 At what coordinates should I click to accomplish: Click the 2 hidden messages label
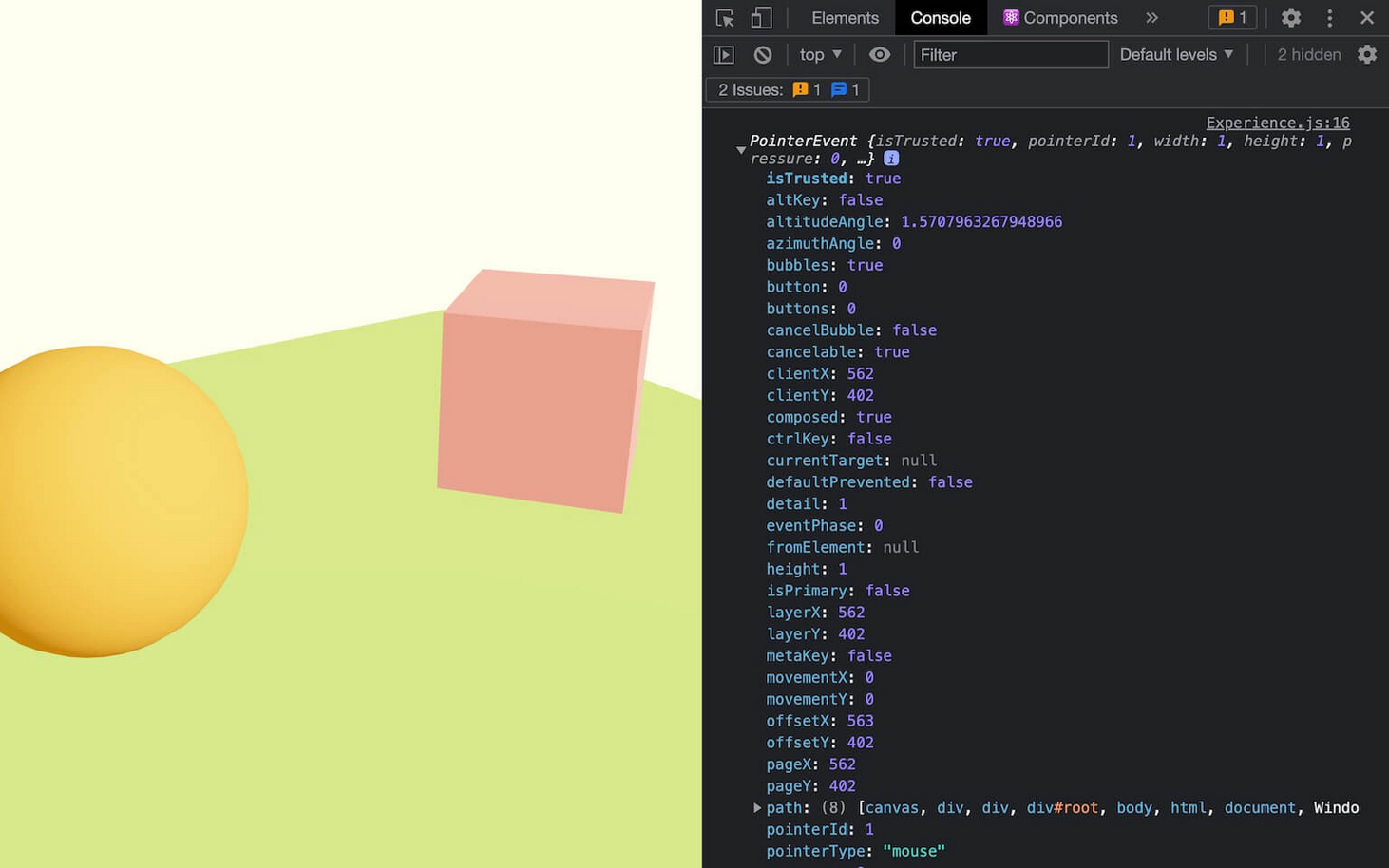(x=1309, y=55)
